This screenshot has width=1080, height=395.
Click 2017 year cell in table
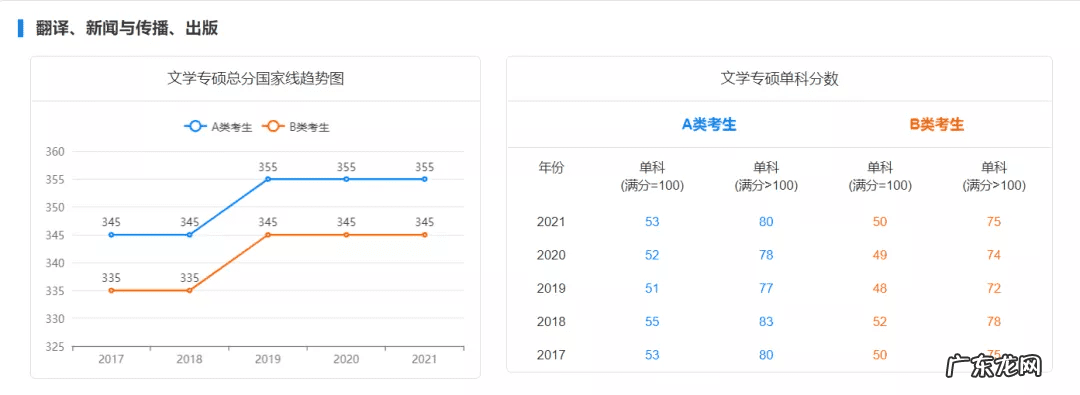point(551,355)
